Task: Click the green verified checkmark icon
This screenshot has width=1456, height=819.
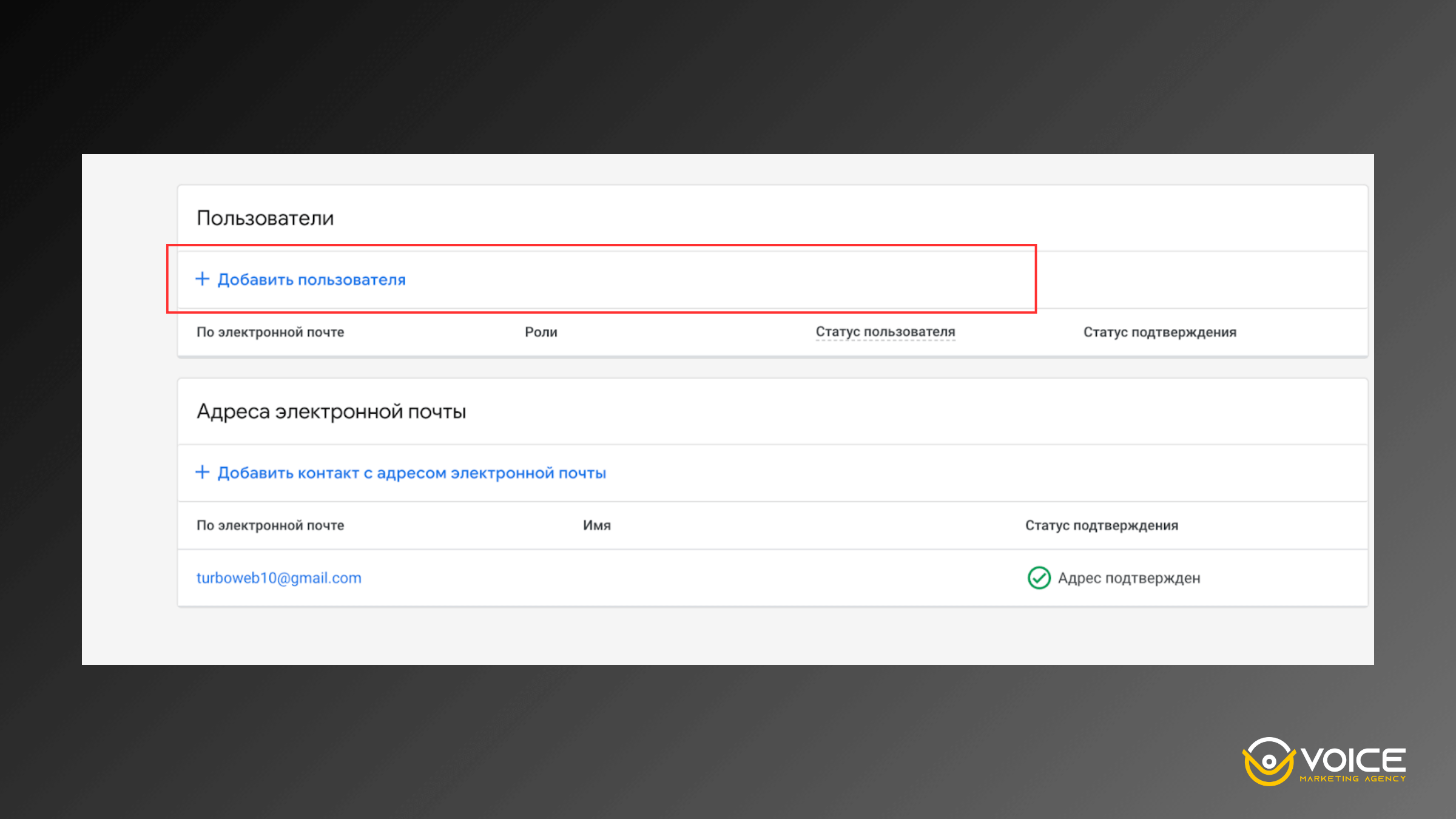Action: coord(1039,578)
